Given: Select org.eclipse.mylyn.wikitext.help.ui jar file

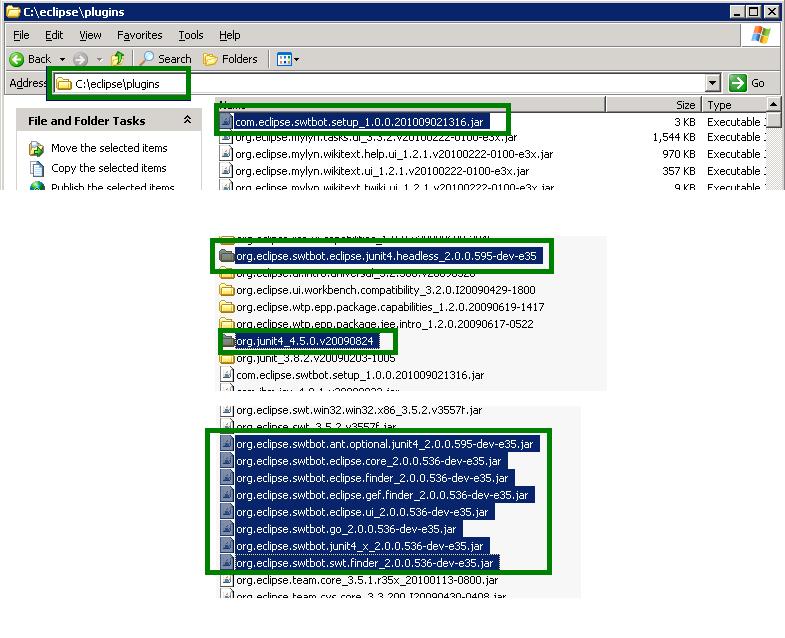Looking at the screenshot, I should 394,154.
